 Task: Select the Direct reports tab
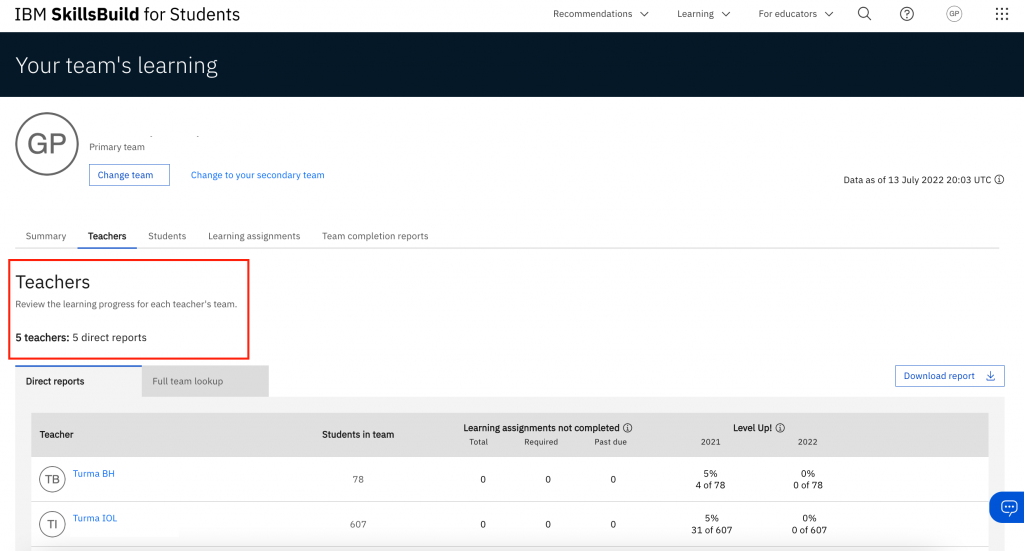[78, 381]
